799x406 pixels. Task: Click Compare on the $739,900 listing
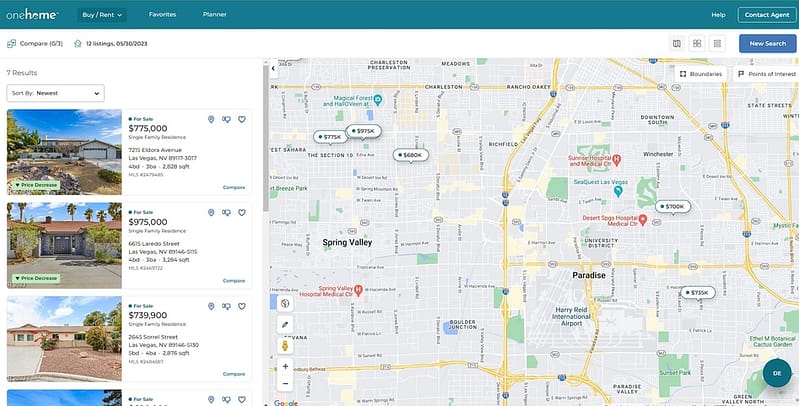coord(234,374)
